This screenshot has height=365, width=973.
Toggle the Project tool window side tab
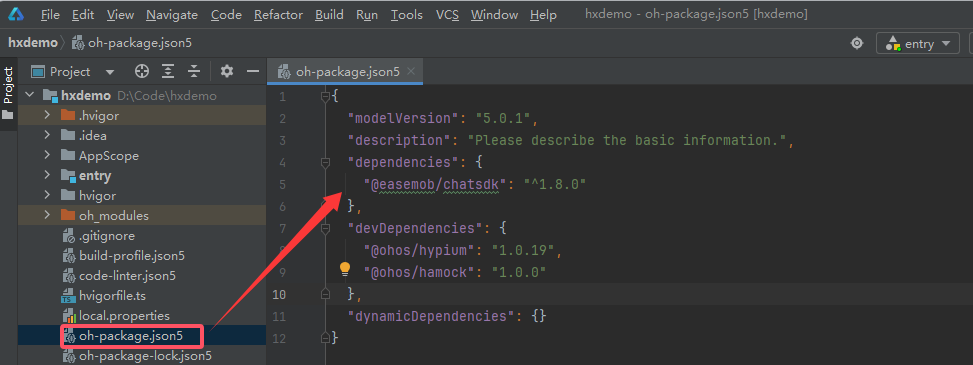pyautogui.click(x=8, y=85)
